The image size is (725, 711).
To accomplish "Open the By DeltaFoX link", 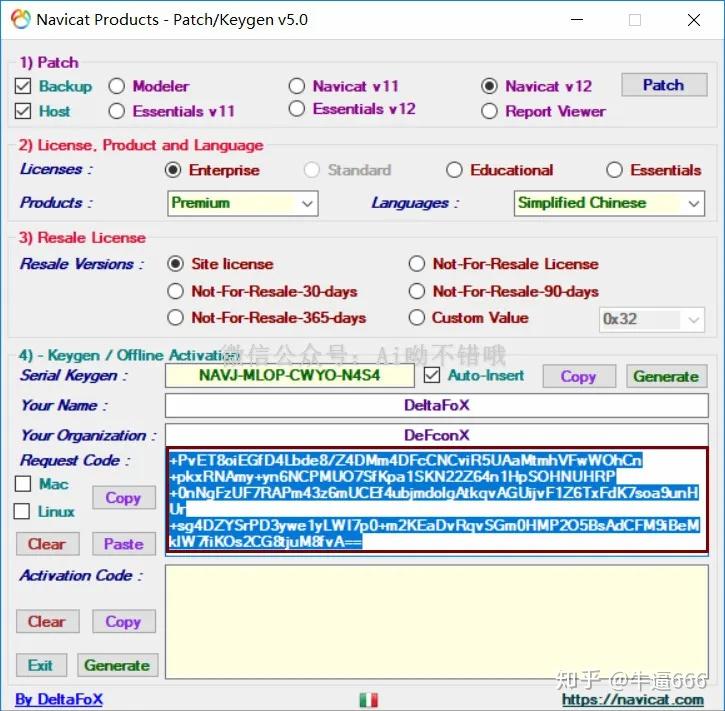I will coord(59,699).
